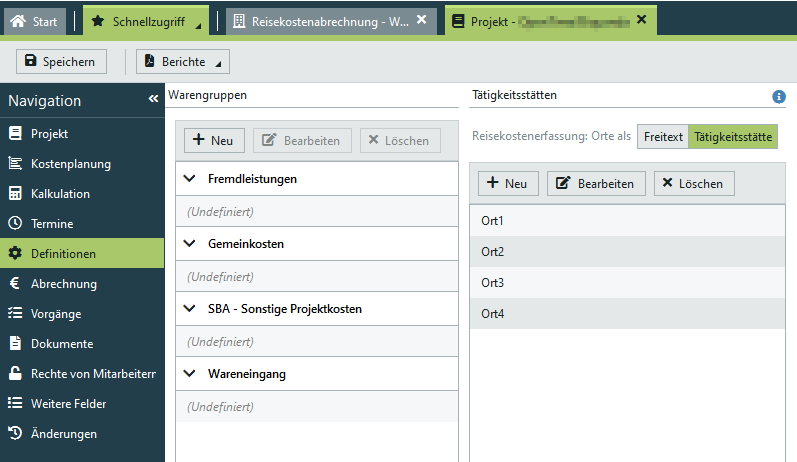Go to the Start tab
This screenshot has width=797, height=462.
(35, 20)
